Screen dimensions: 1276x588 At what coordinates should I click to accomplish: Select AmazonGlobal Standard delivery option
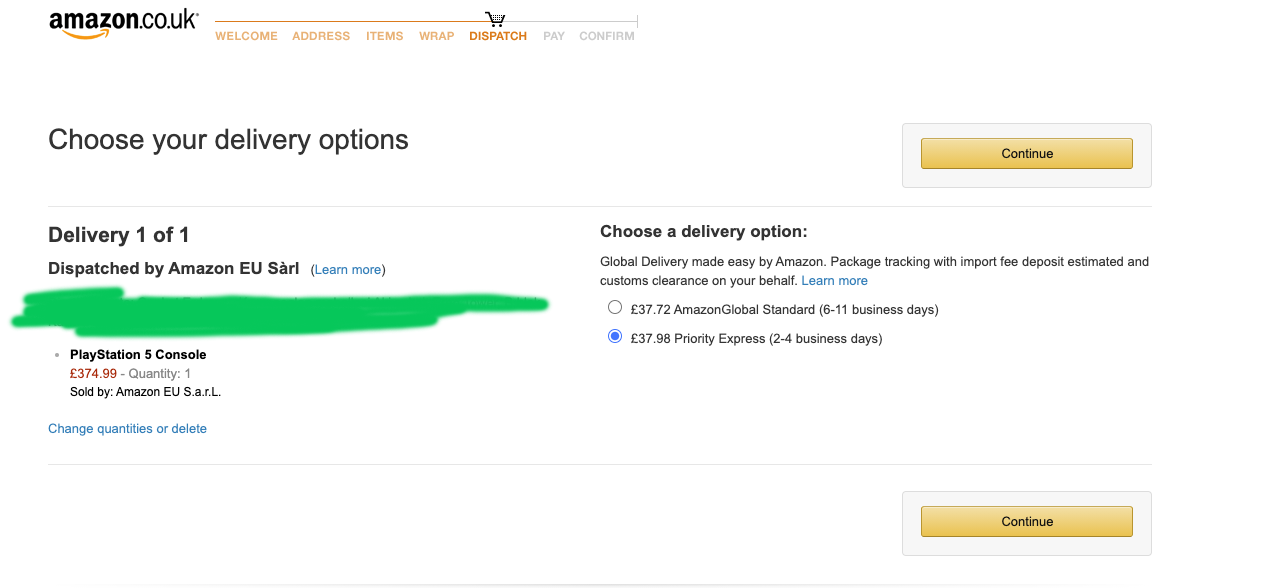pos(615,308)
